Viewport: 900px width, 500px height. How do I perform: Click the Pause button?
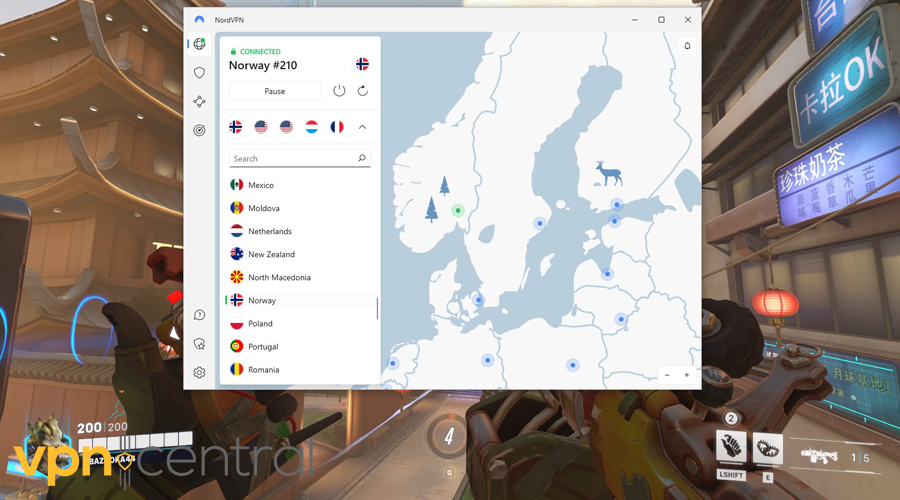click(x=274, y=91)
